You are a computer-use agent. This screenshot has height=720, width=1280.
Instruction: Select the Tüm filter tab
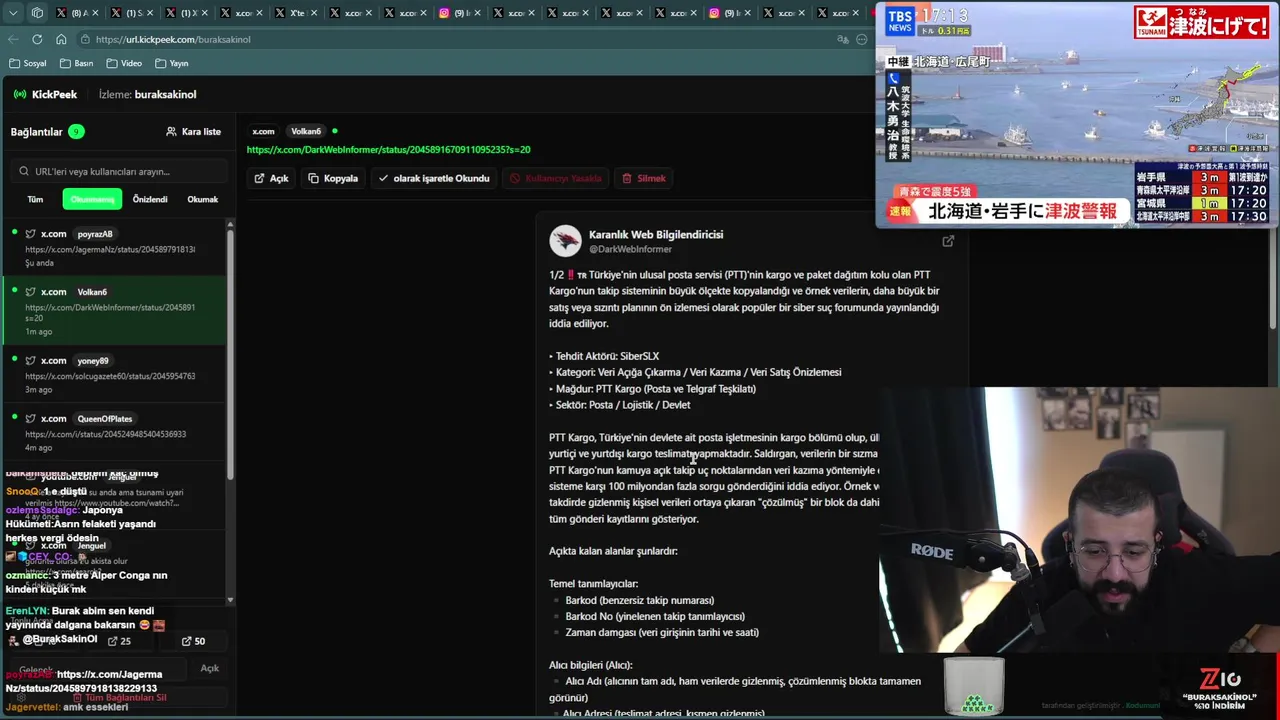[x=35, y=199]
